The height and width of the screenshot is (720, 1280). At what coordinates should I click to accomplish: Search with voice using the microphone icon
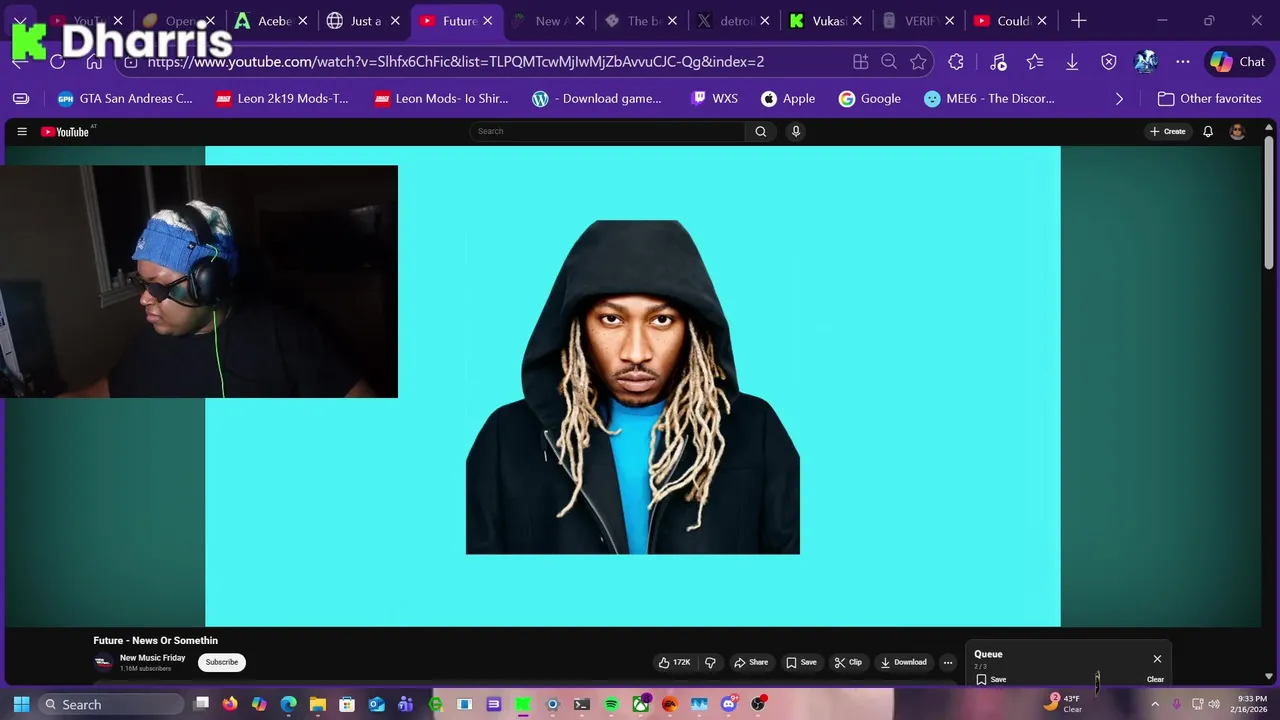point(796,131)
